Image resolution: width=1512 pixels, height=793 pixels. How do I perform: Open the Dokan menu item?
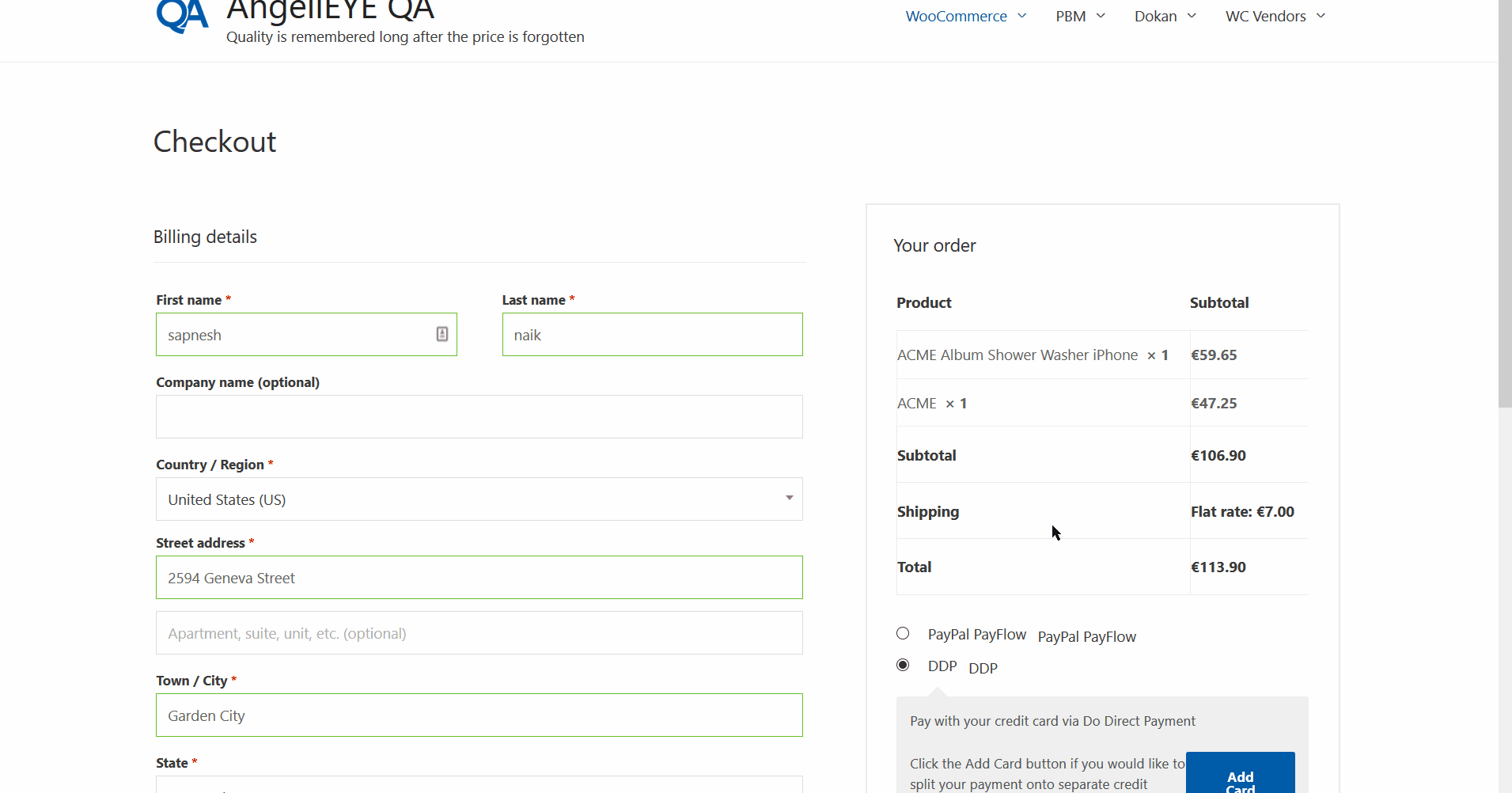(1155, 16)
